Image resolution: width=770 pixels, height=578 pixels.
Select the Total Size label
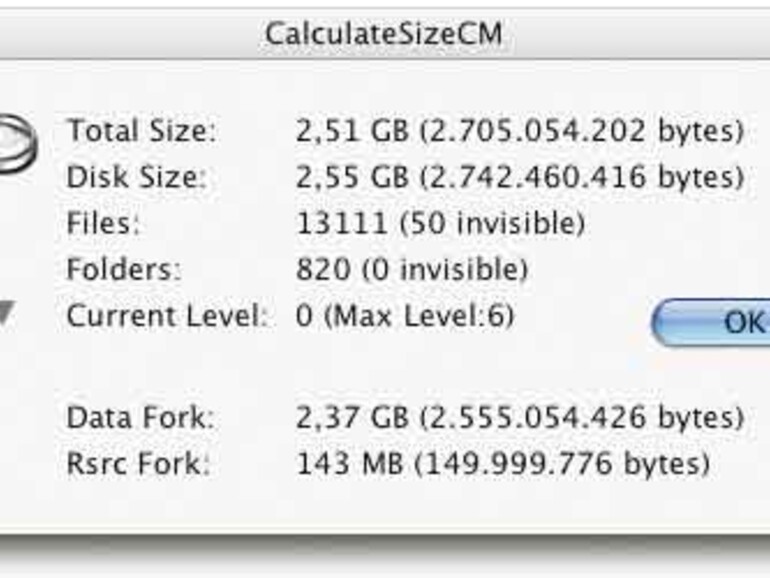(141, 131)
